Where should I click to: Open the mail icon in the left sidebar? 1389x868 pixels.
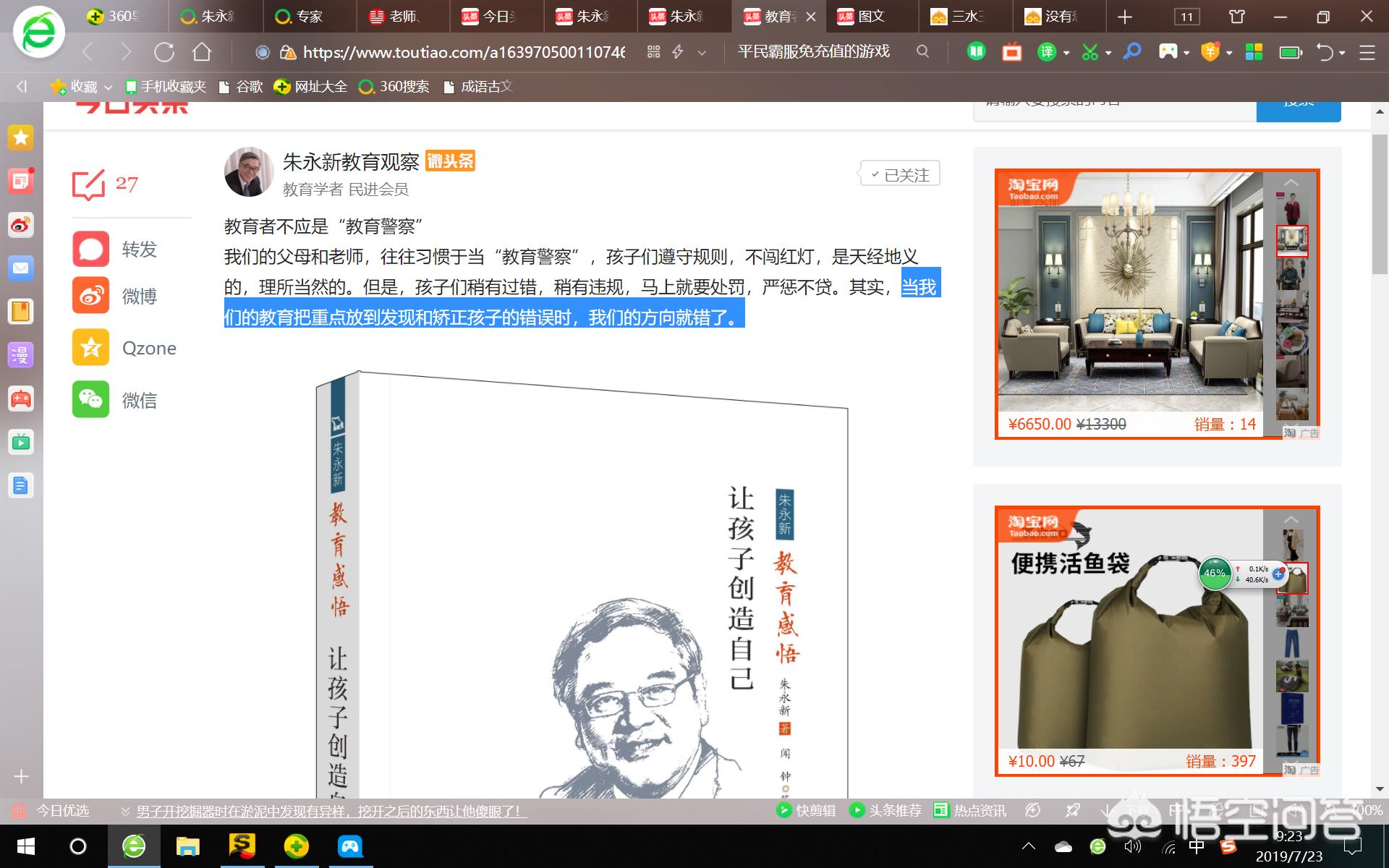[20, 268]
